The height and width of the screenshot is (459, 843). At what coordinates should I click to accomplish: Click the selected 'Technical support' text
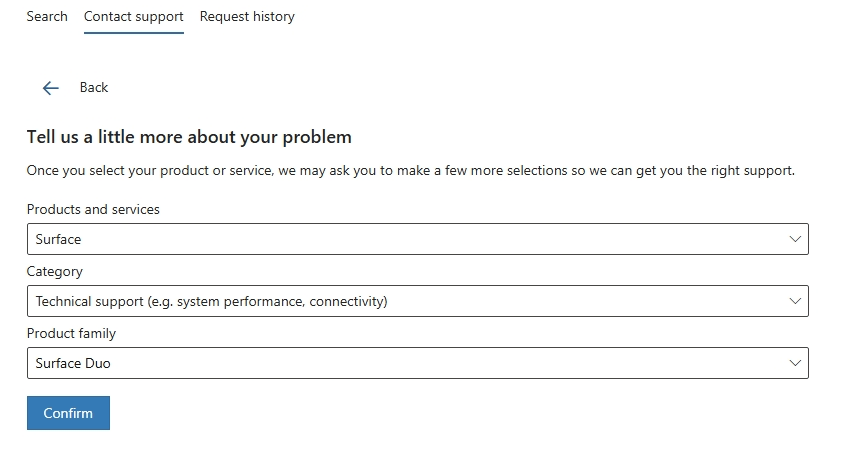[211, 301]
